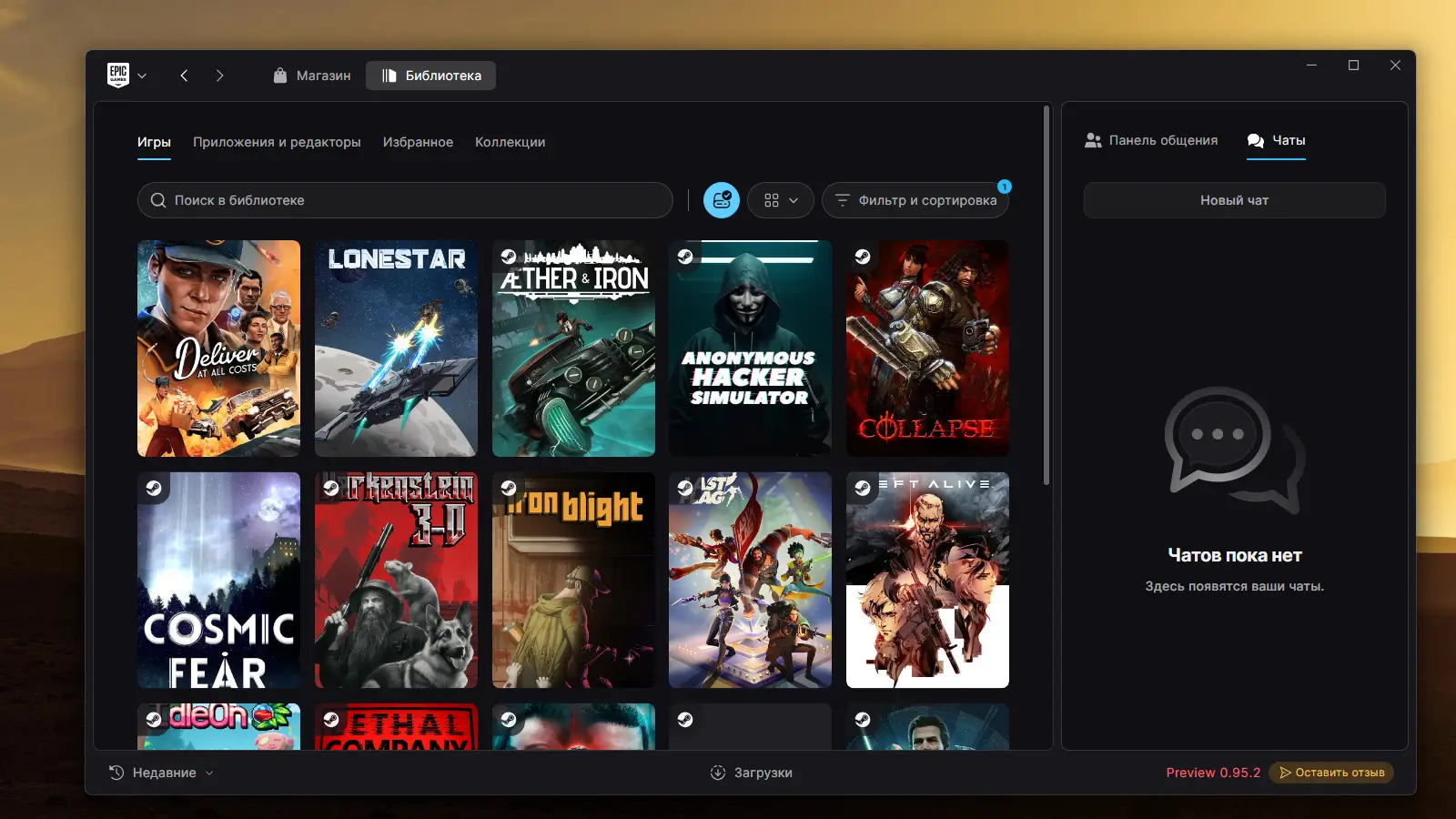The height and width of the screenshot is (819, 1456).
Task: Open the Cosmic Fear game tile
Action: click(218, 580)
